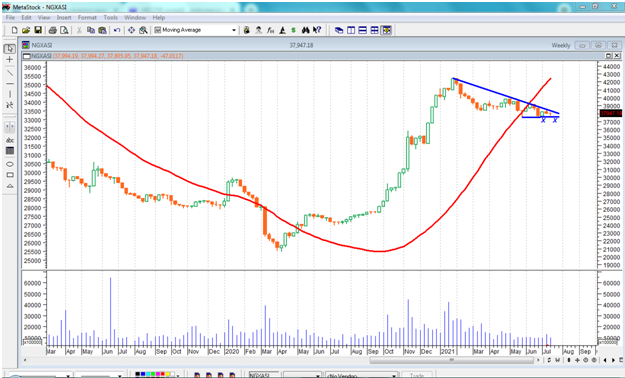
Task: Toggle the highlighted window layout button
Action: pyautogui.click(x=386, y=30)
